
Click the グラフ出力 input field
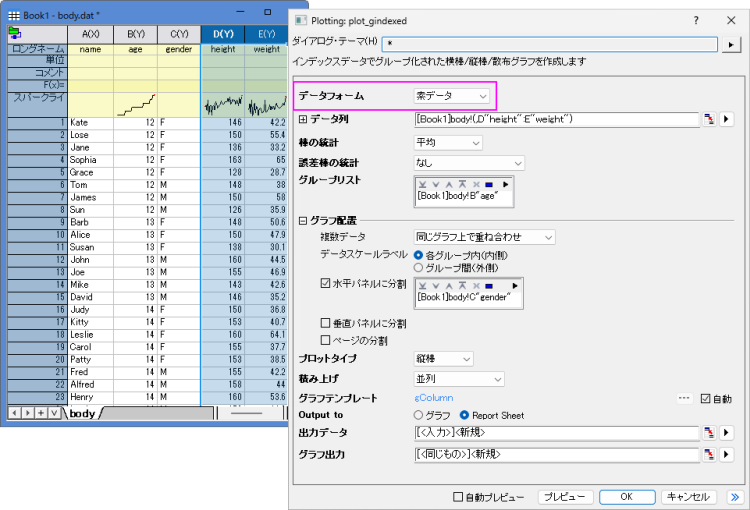pyautogui.click(x=557, y=454)
